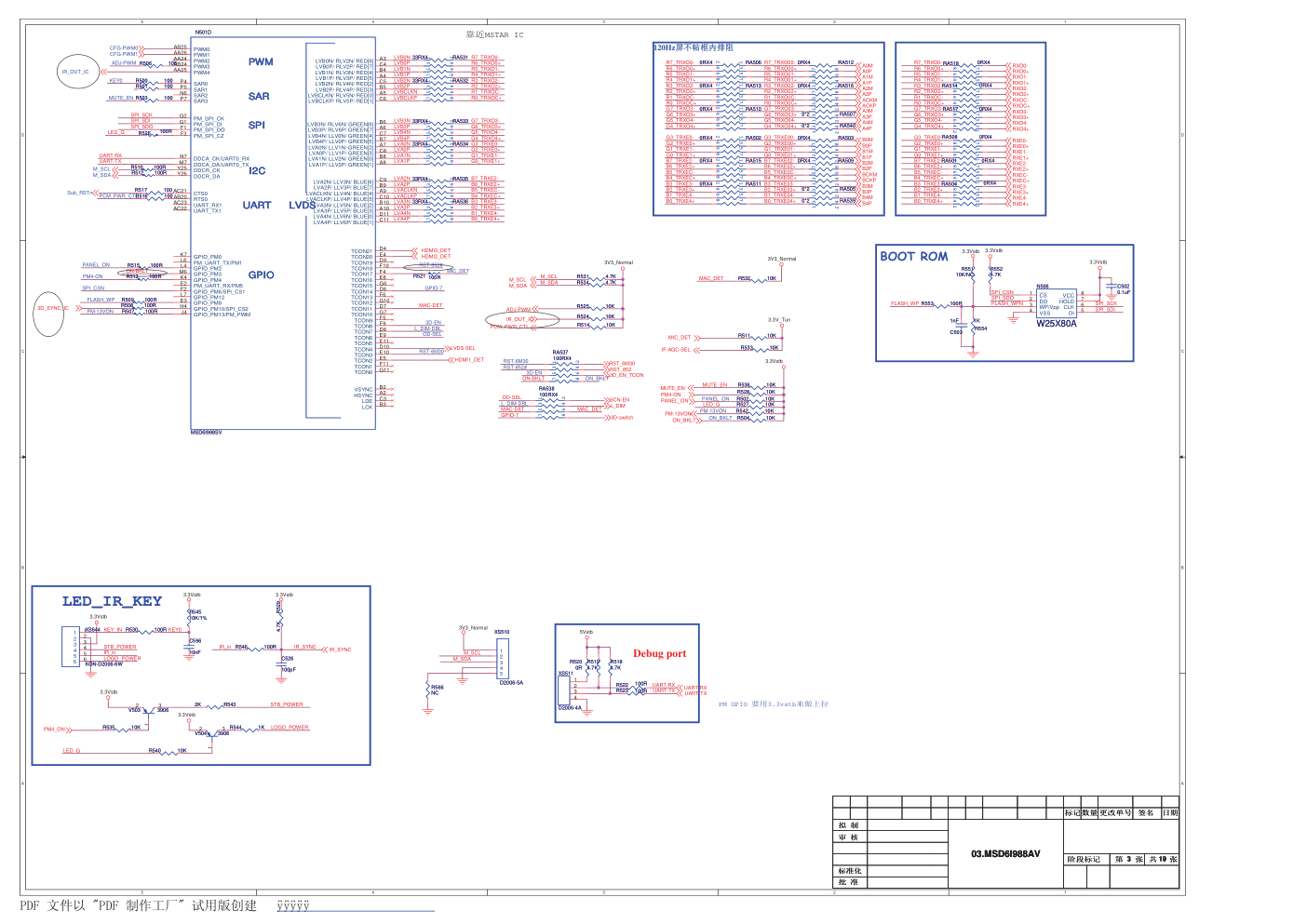This screenshot has height=924, width=1307.
Task: Click the 'PM GPIO' note text
Action: tap(773, 704)
